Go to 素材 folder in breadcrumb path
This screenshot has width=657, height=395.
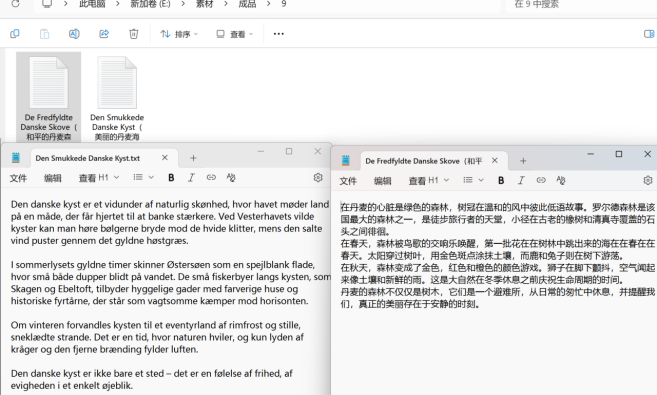[x=204, y=4]
